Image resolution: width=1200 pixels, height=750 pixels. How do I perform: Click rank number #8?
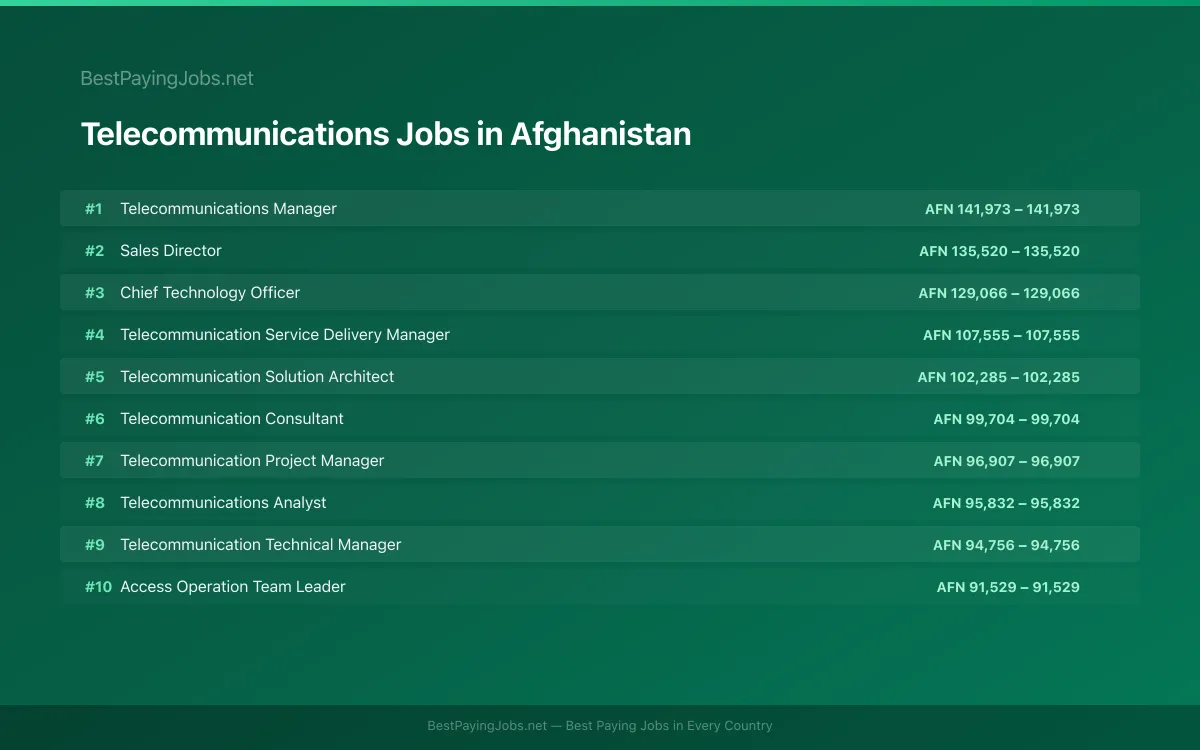94,503
